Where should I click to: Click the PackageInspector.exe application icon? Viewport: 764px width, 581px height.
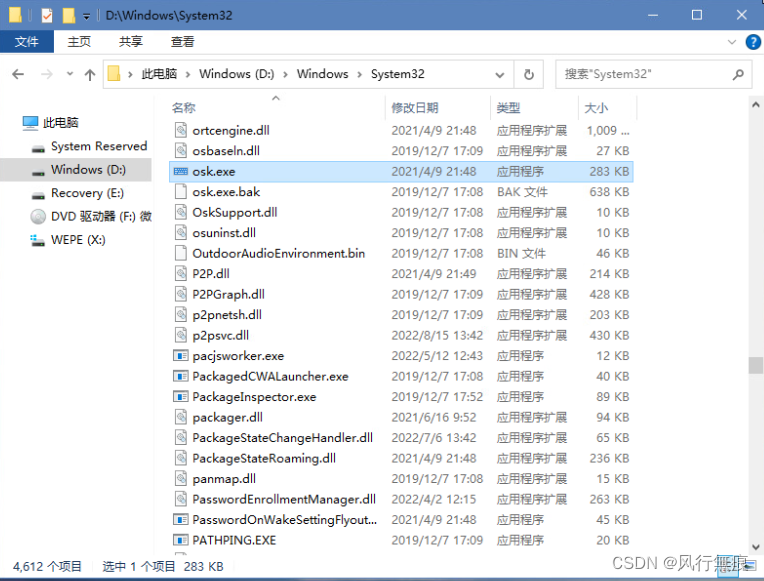(181, 397)
